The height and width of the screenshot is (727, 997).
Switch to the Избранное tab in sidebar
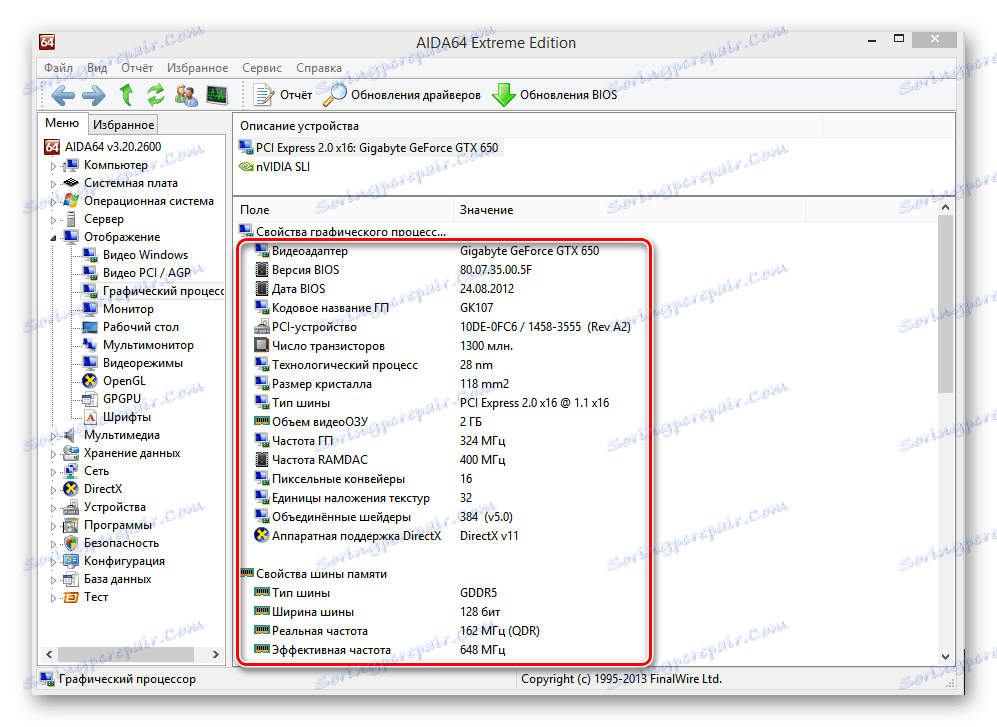123,125
